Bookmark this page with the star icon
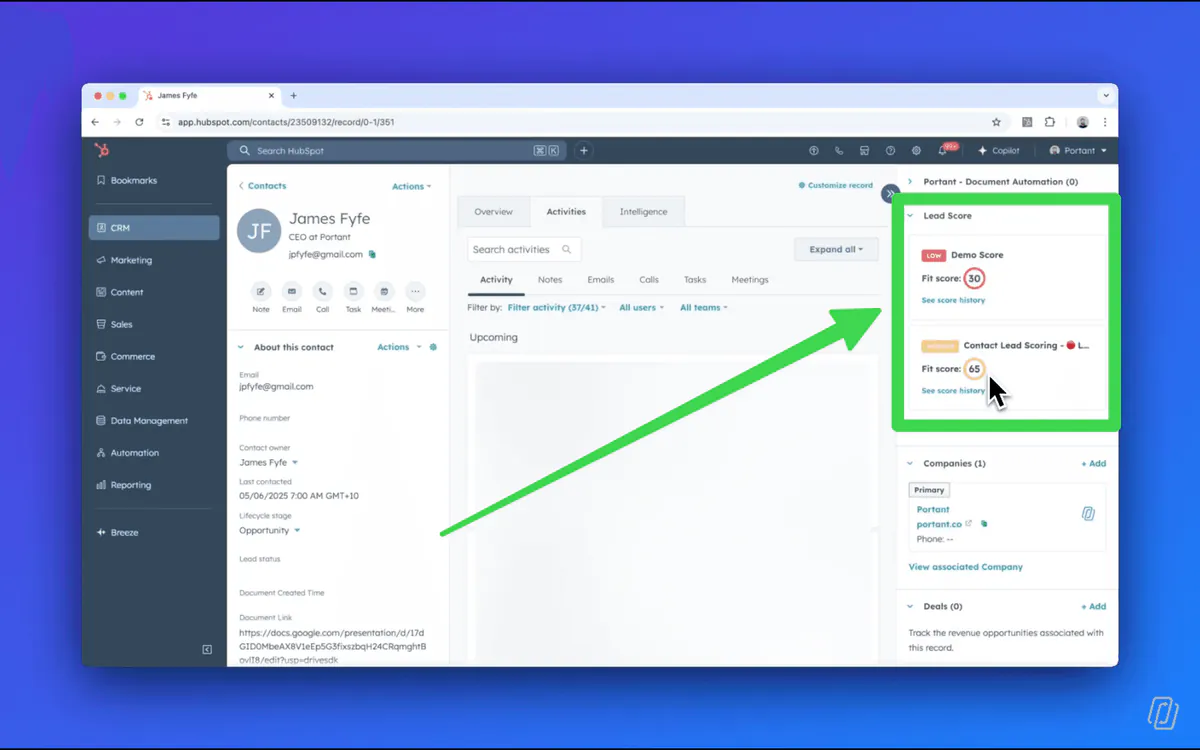 click(996, 122)
